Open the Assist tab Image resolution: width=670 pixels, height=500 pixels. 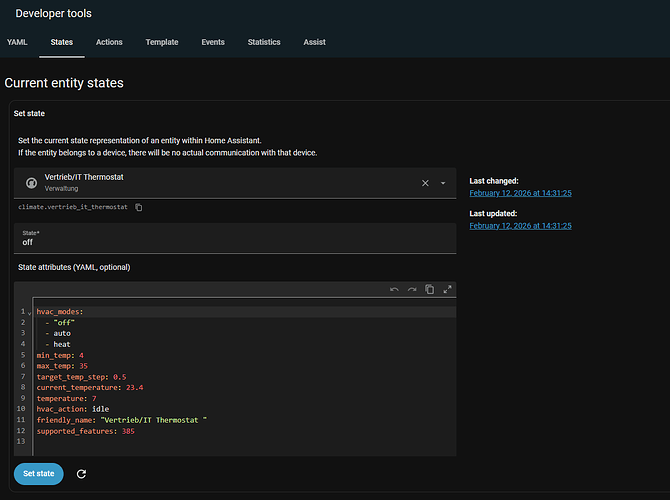tap(315, 42)
